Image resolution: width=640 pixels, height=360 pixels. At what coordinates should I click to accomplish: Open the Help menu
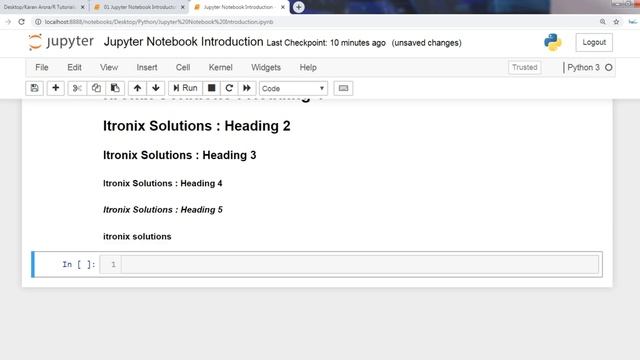pos(308,67)
